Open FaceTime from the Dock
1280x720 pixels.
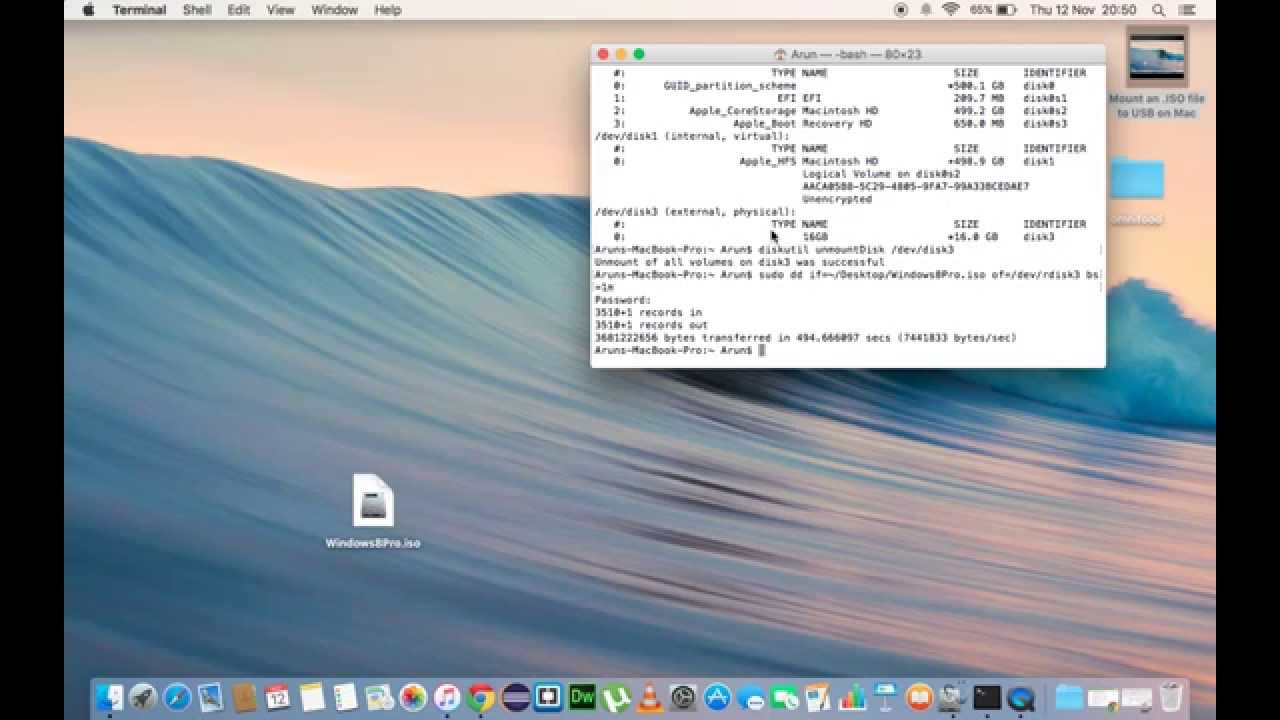[x=786, y=697]
